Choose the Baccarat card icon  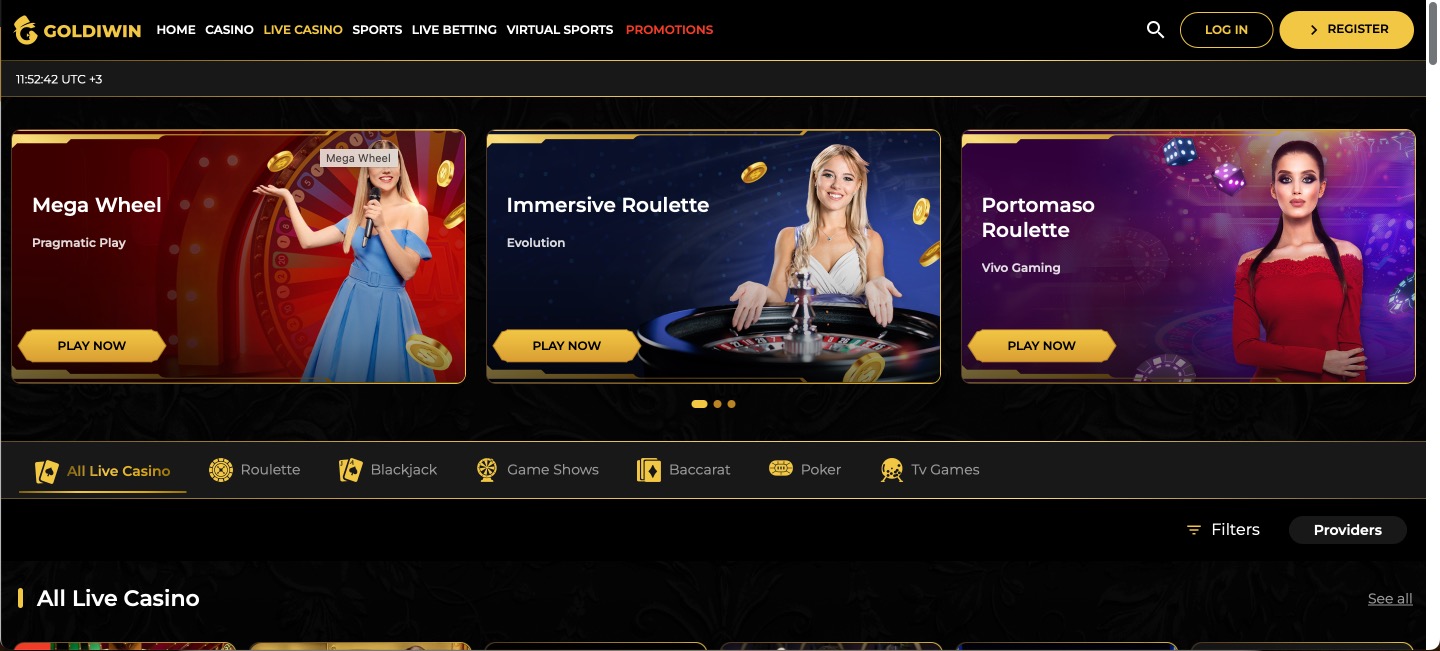tap(649, 470)
